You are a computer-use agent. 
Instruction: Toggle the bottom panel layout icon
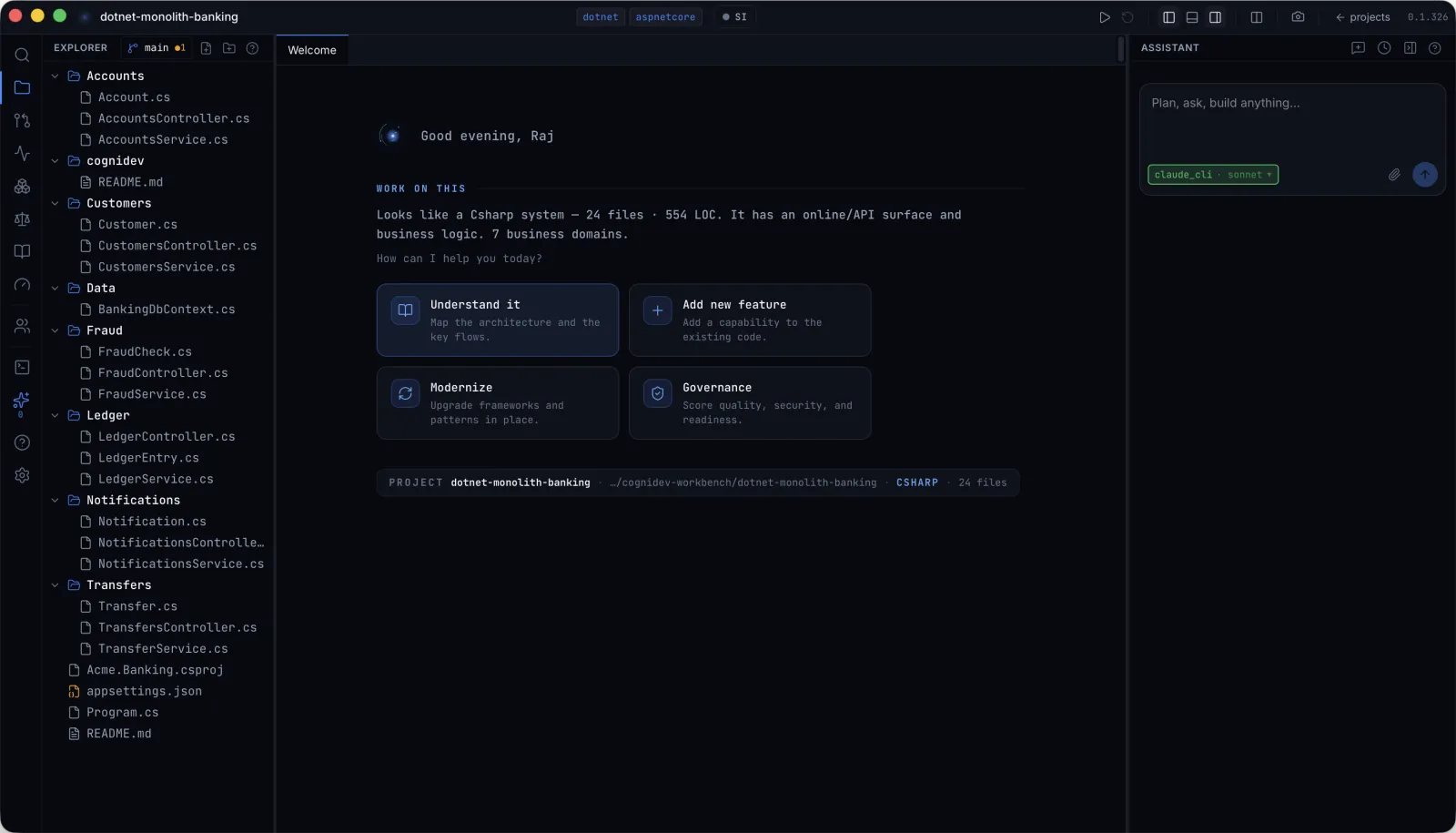pos(1192,17)
